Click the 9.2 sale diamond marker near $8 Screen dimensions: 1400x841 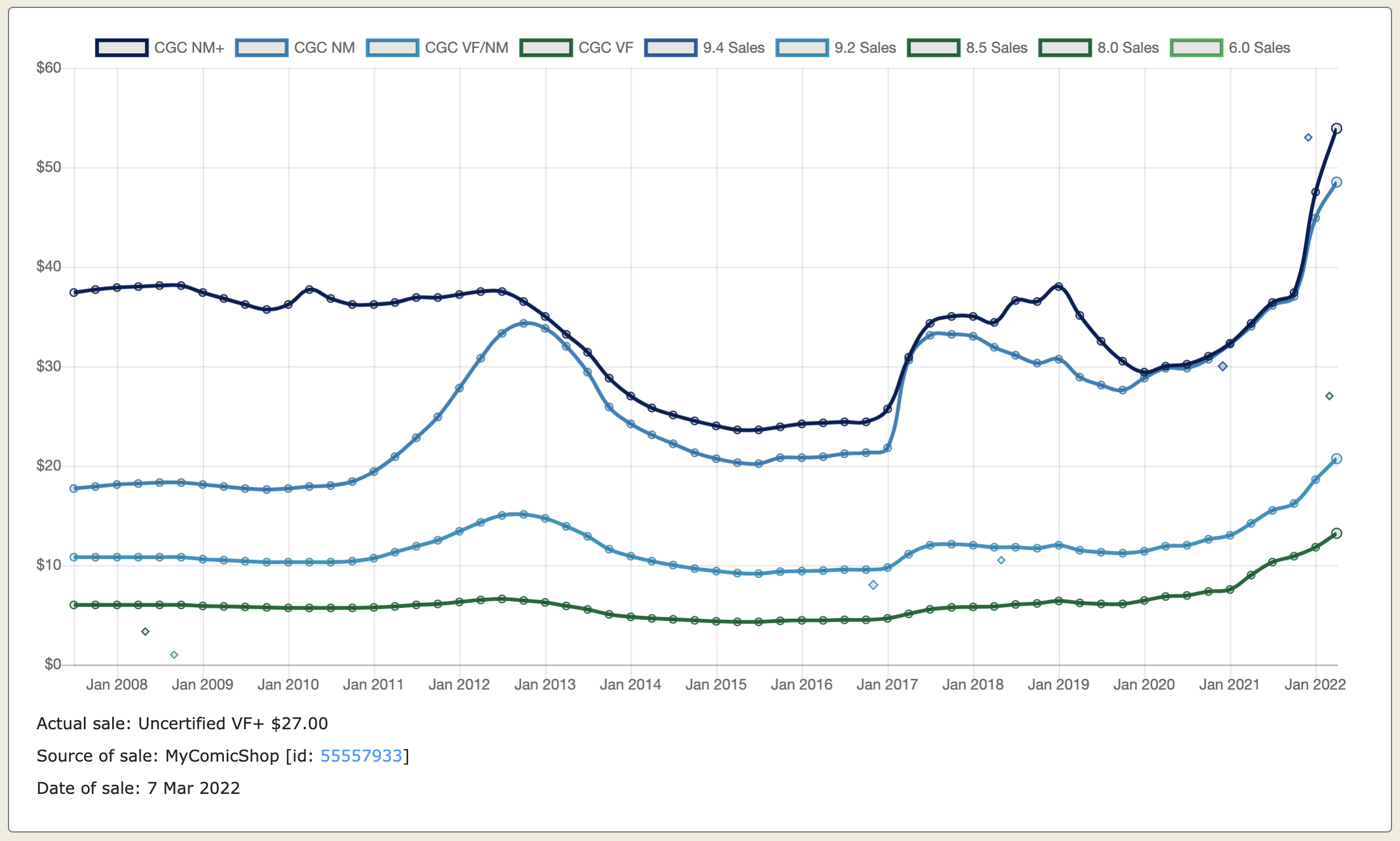tap(873, 585)
